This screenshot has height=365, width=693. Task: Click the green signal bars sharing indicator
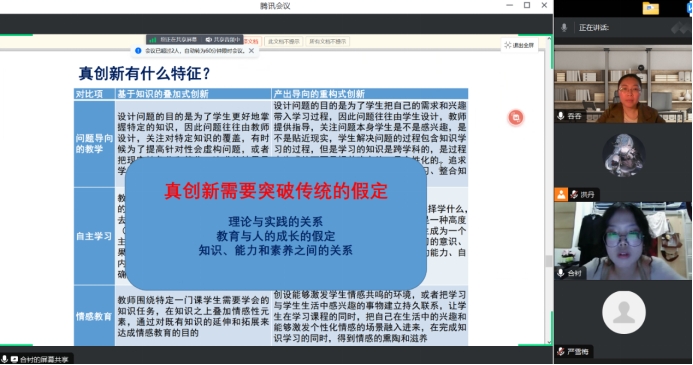coord(153,40)
